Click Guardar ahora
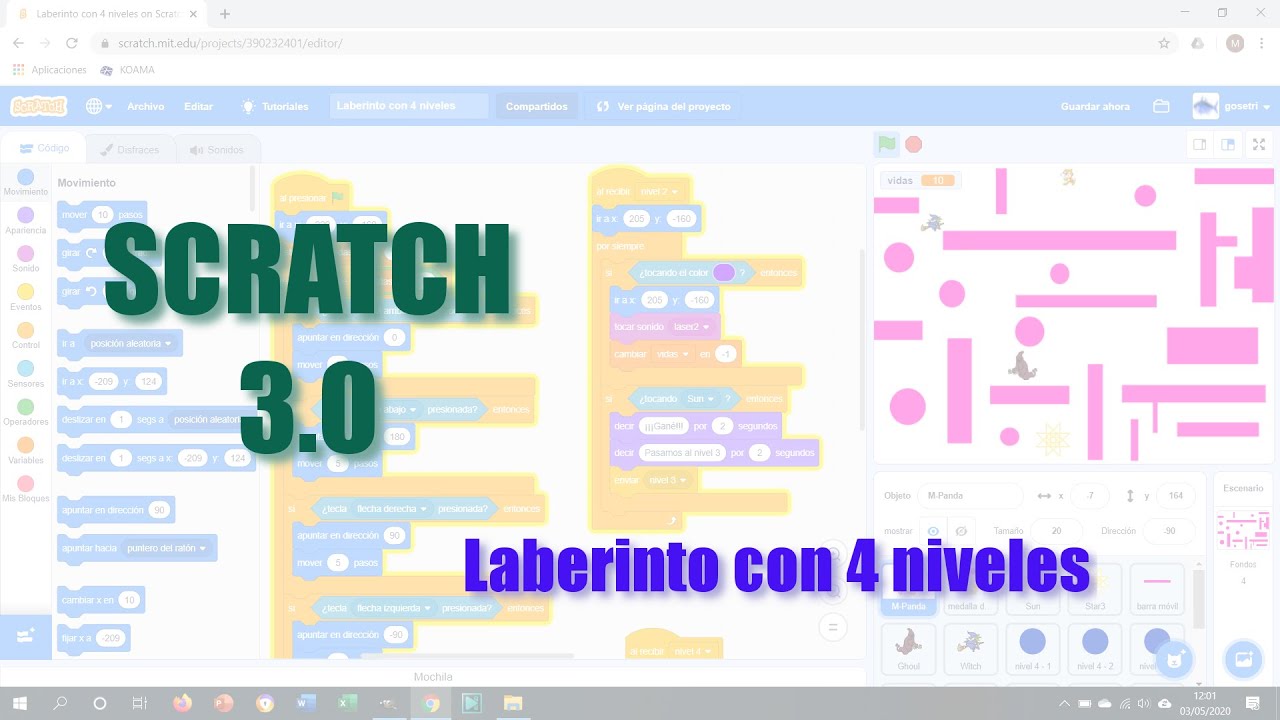This screenshot has height=720, width=1280. coord(1095,106)
